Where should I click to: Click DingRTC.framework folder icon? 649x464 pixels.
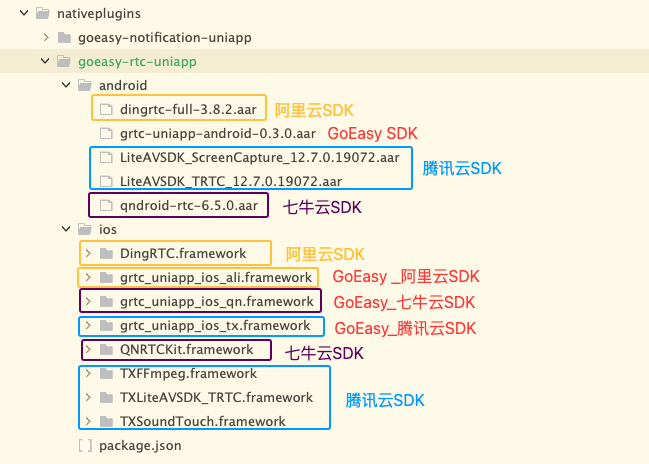pos(106,253)
